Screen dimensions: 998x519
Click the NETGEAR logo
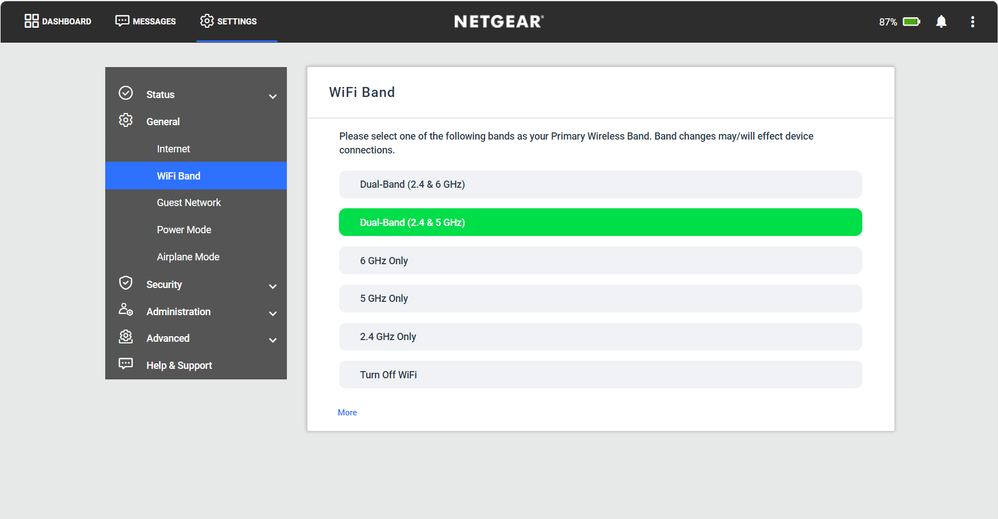tap(498, 22)
